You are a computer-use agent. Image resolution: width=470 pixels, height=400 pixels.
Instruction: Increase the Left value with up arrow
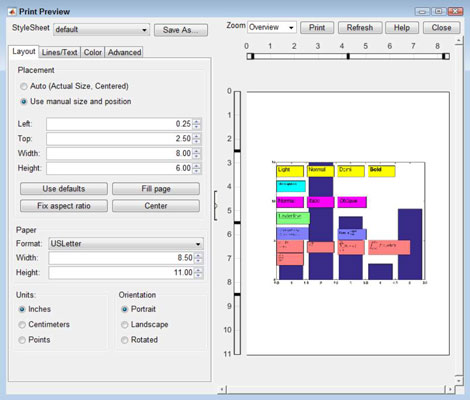coord(197,122)
